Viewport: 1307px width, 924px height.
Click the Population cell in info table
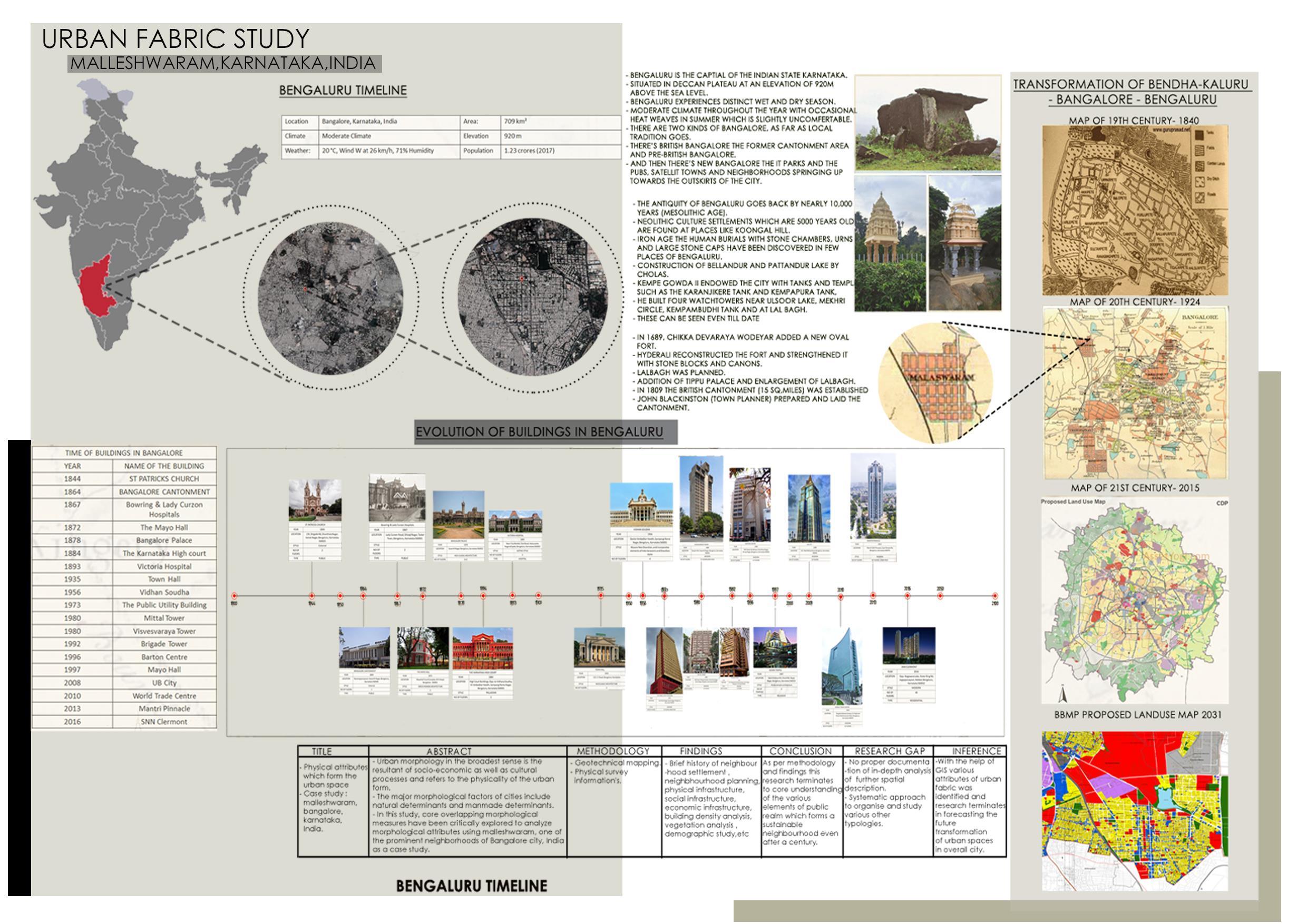pos(477,151)
